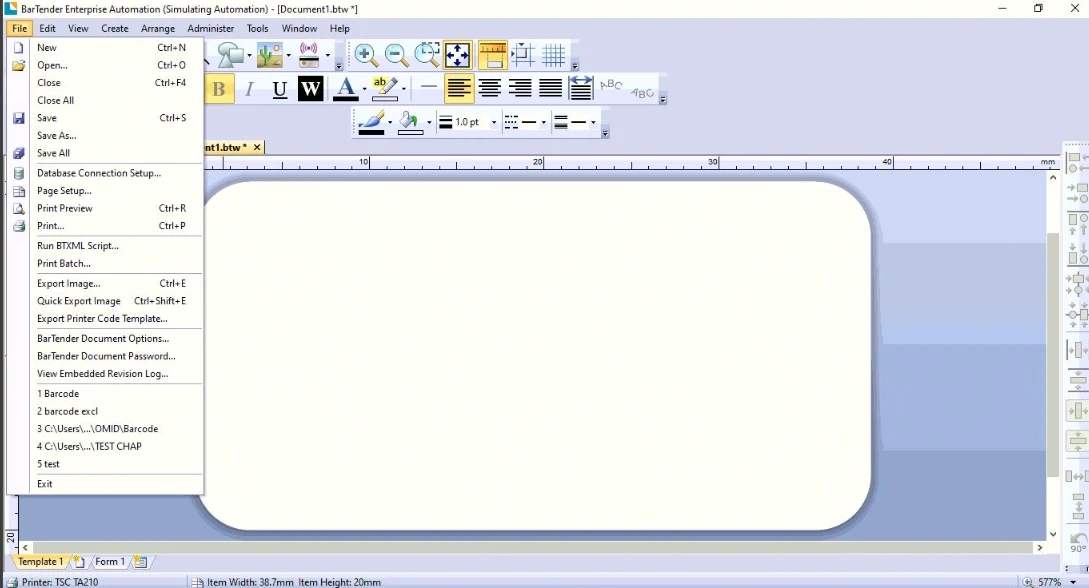Open the zoom percentage dropdown arrow in status bar
1089x588 pixels.
click(1073, 582)
